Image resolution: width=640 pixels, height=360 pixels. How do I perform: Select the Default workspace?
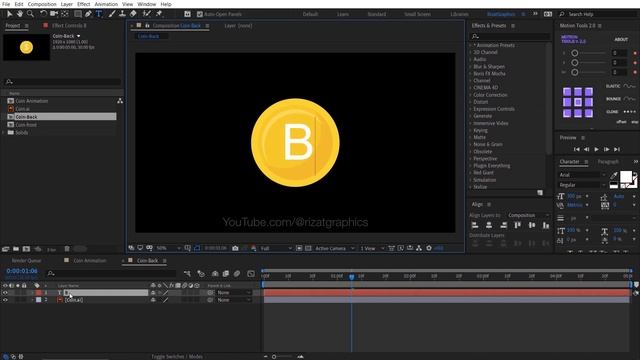[310, 14]
